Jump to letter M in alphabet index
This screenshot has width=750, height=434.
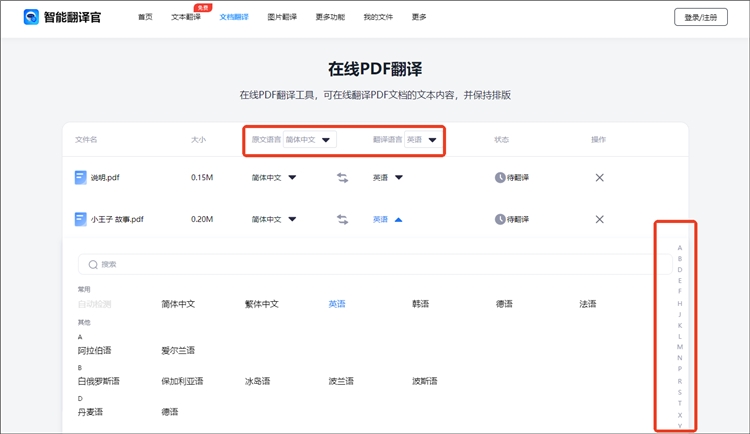coord(680,347)
